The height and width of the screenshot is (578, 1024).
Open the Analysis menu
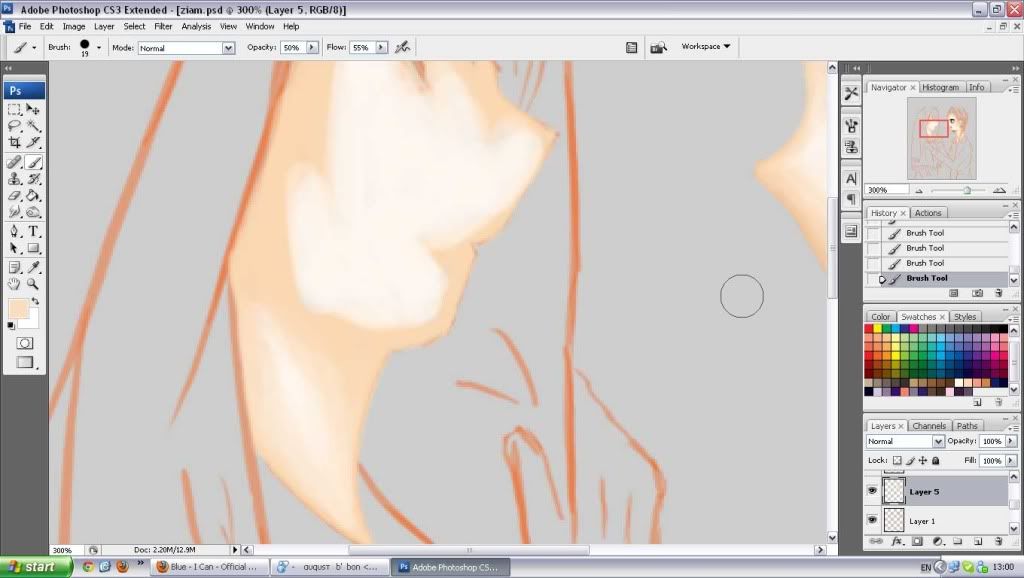pos(196,27)
